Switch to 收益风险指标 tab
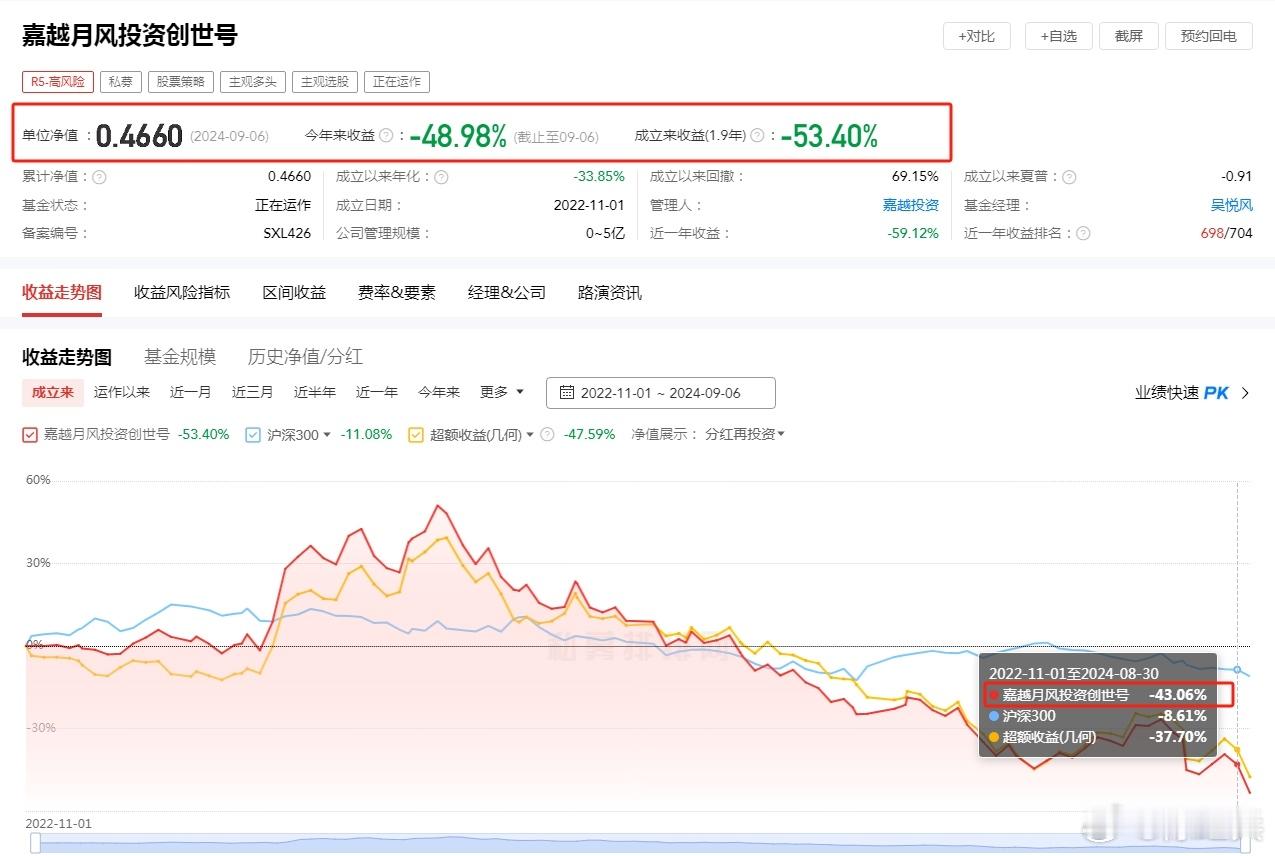 [182, 292]
